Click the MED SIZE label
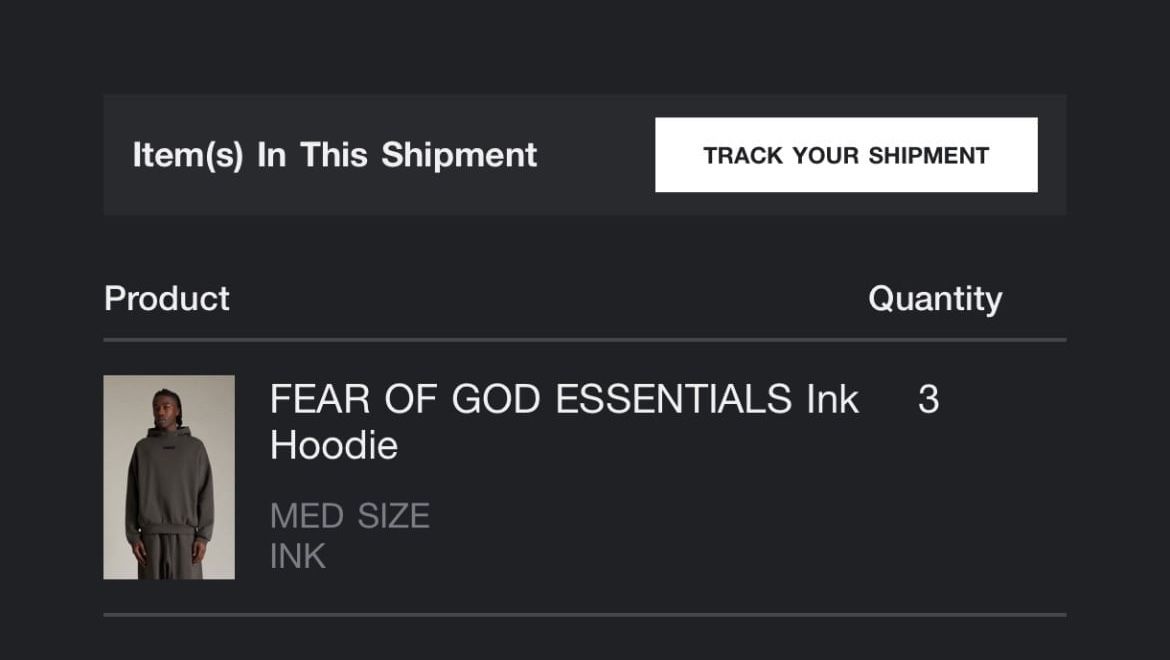This screenshot has width=1170, height=660. [x=350, y=516]
